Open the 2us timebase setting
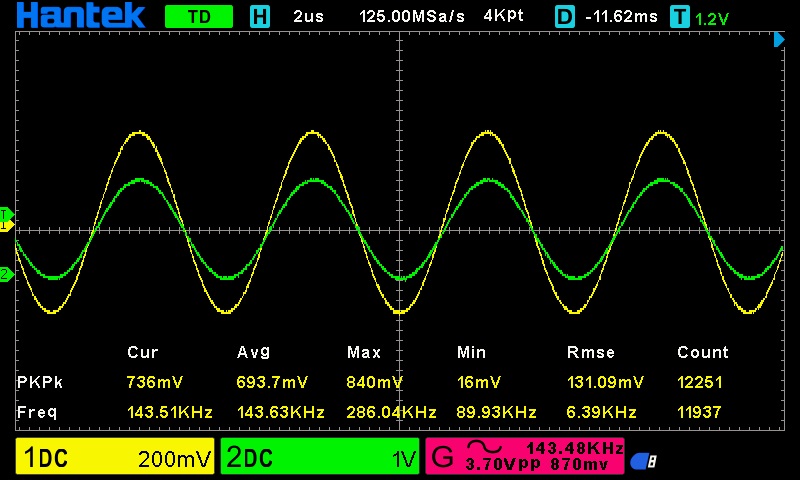The image size is (800, 480). tap(309, 17)
